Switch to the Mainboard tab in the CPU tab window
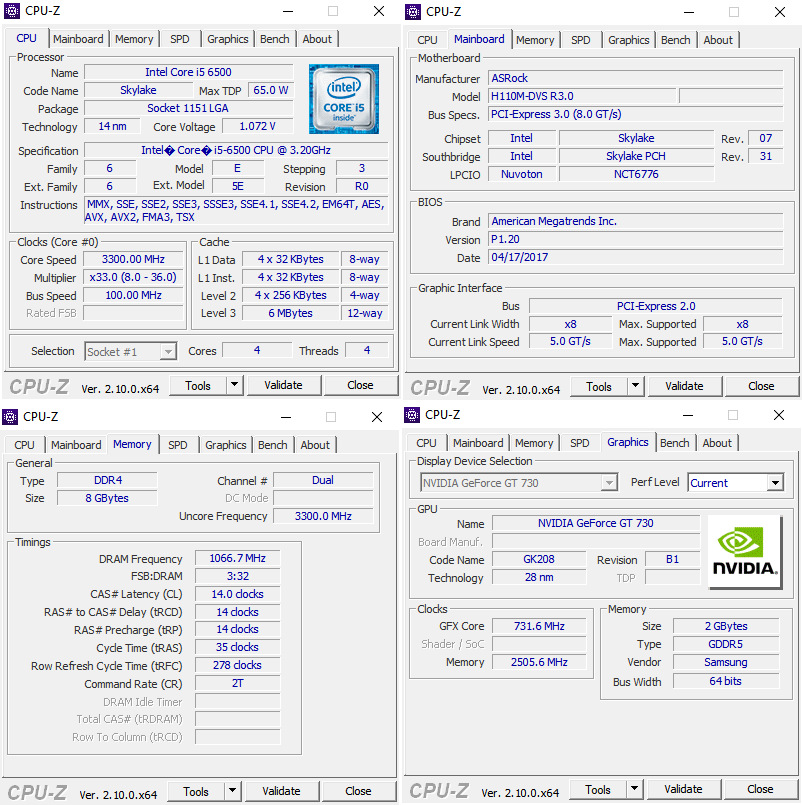This screenshot has width=802, height=805. [x=78, y=39]
